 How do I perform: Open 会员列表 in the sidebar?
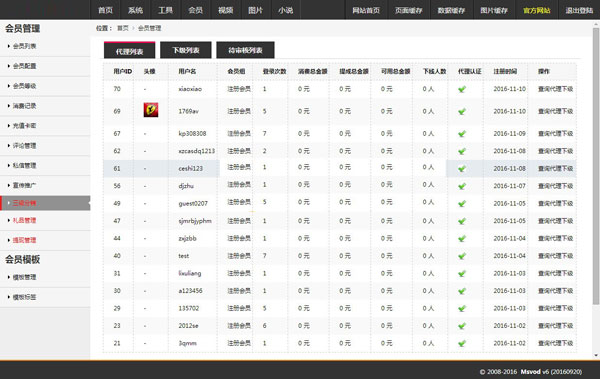24,46
